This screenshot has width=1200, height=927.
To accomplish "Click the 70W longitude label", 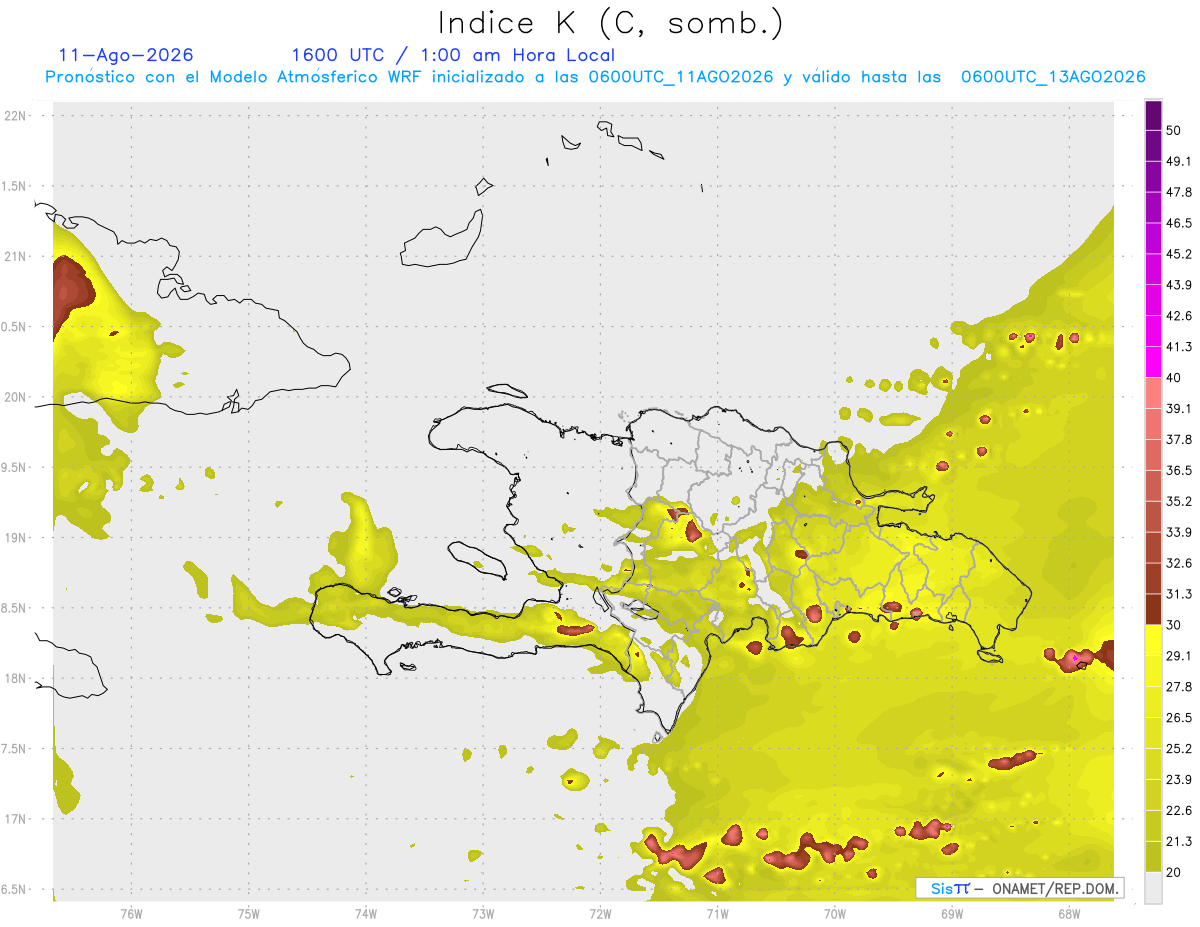I will point(834,914).
